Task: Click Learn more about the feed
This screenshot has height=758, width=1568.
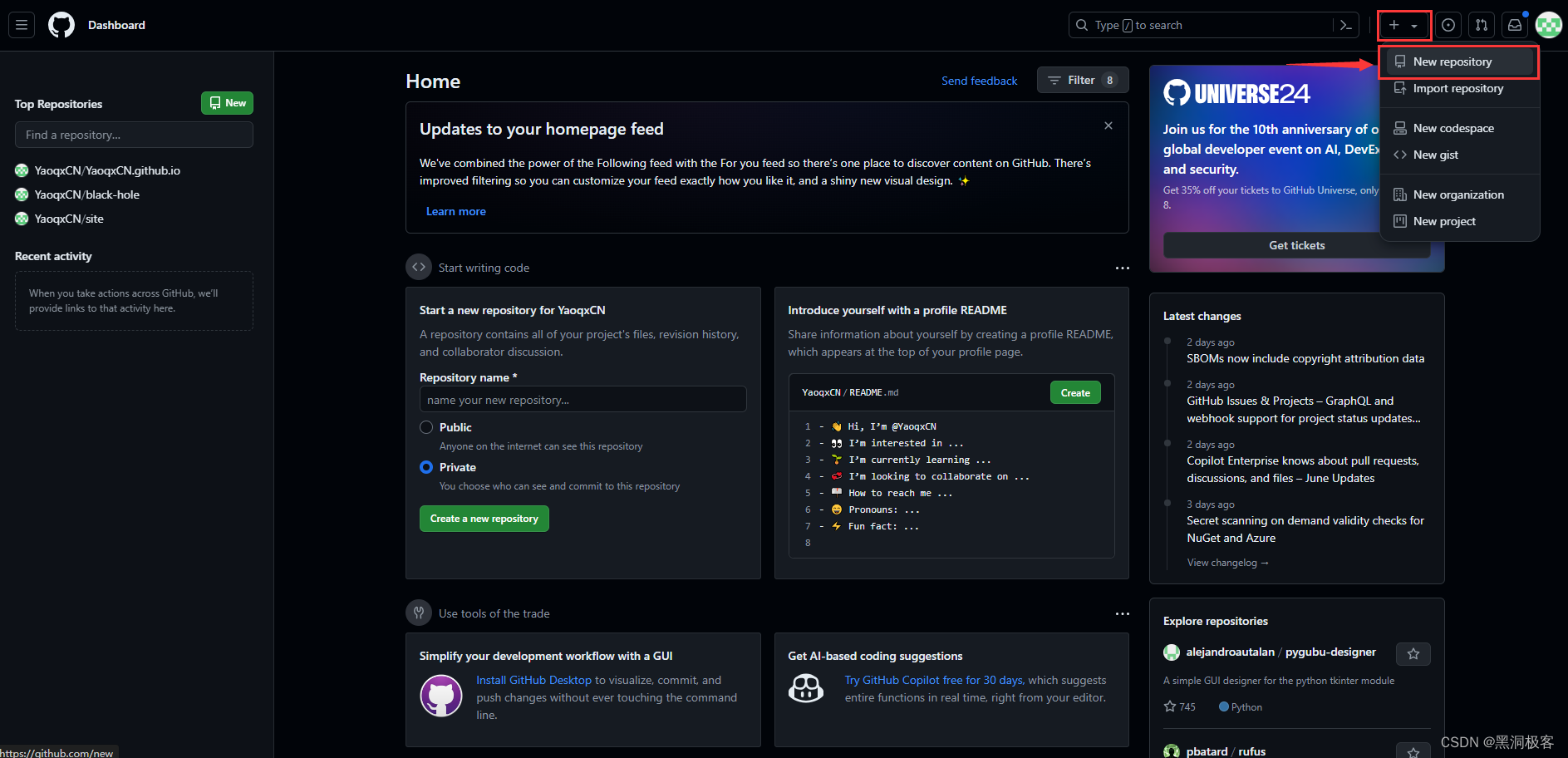Action: pyautogui.click(x=456, y=211)
